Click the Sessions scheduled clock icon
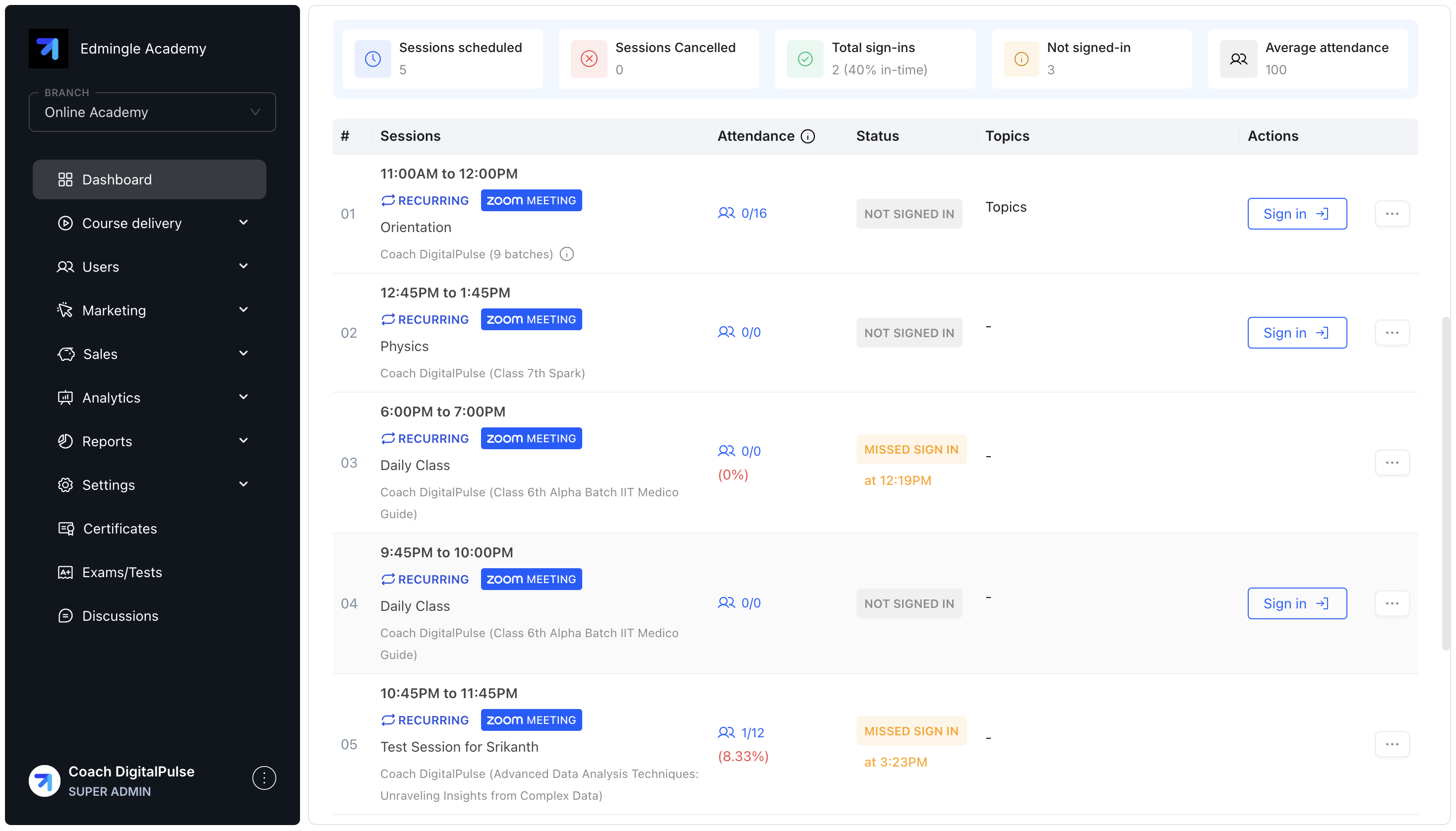This screenshot has width=1456, height=831. coord(373,59)
